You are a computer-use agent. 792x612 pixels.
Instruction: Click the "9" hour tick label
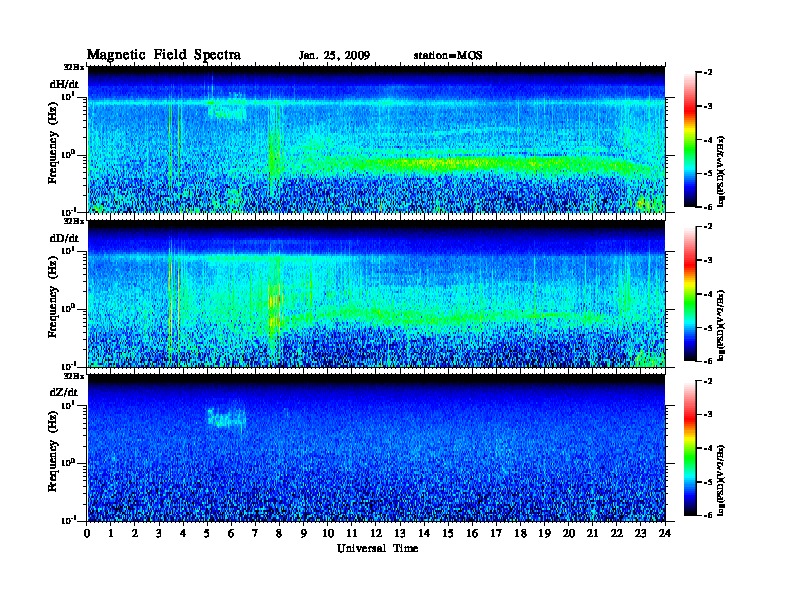[304, 534]
